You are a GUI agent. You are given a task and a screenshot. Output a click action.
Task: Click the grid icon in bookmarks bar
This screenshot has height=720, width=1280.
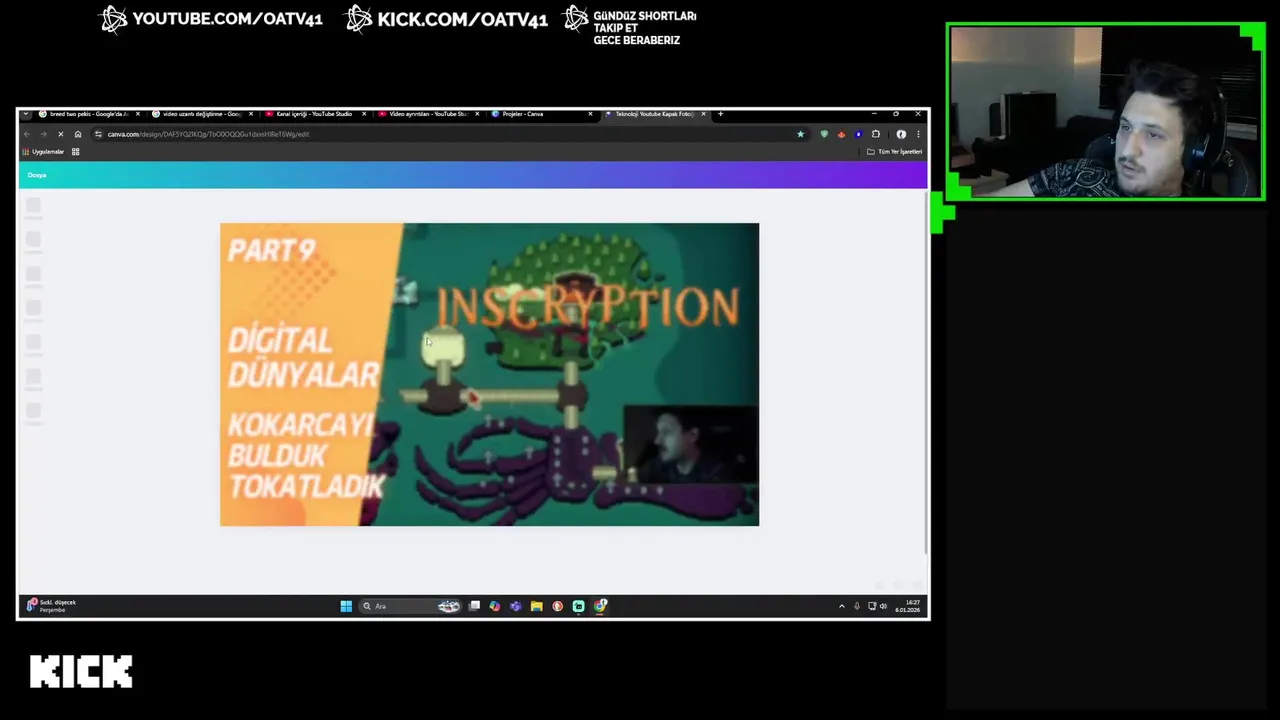[75, 152]
